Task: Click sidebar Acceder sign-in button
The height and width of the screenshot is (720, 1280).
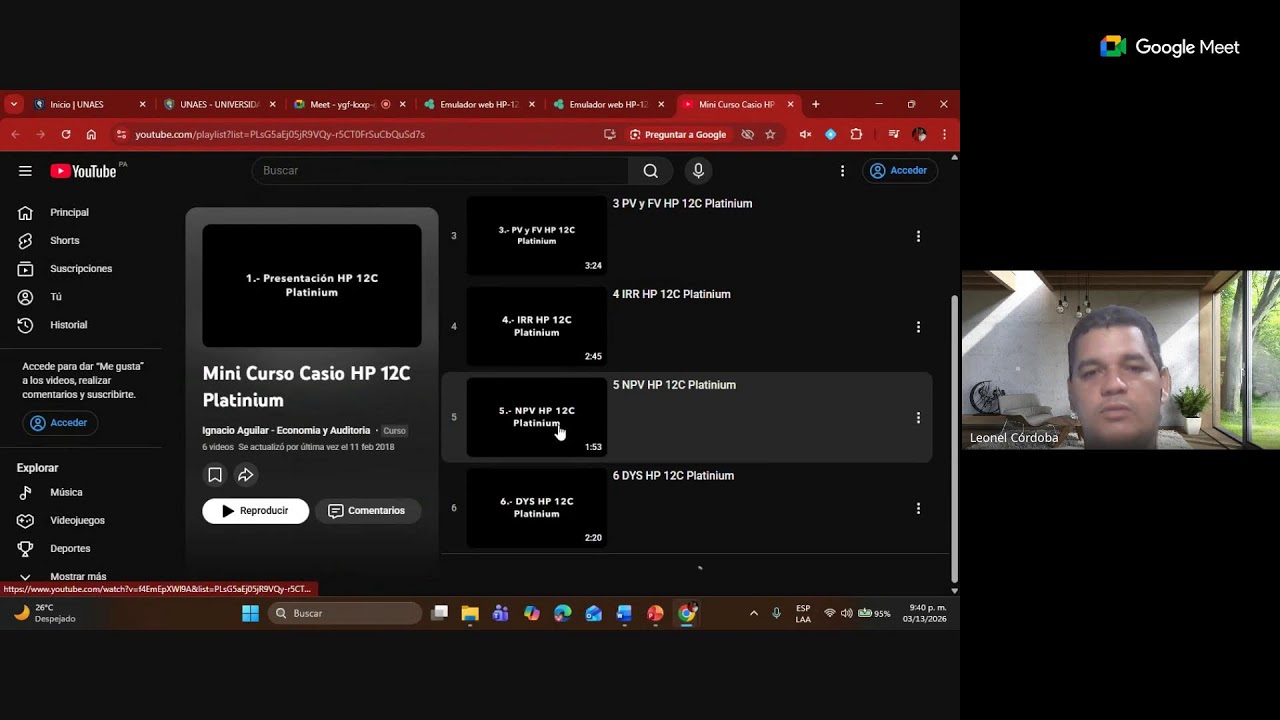Action: coord(59,423)
